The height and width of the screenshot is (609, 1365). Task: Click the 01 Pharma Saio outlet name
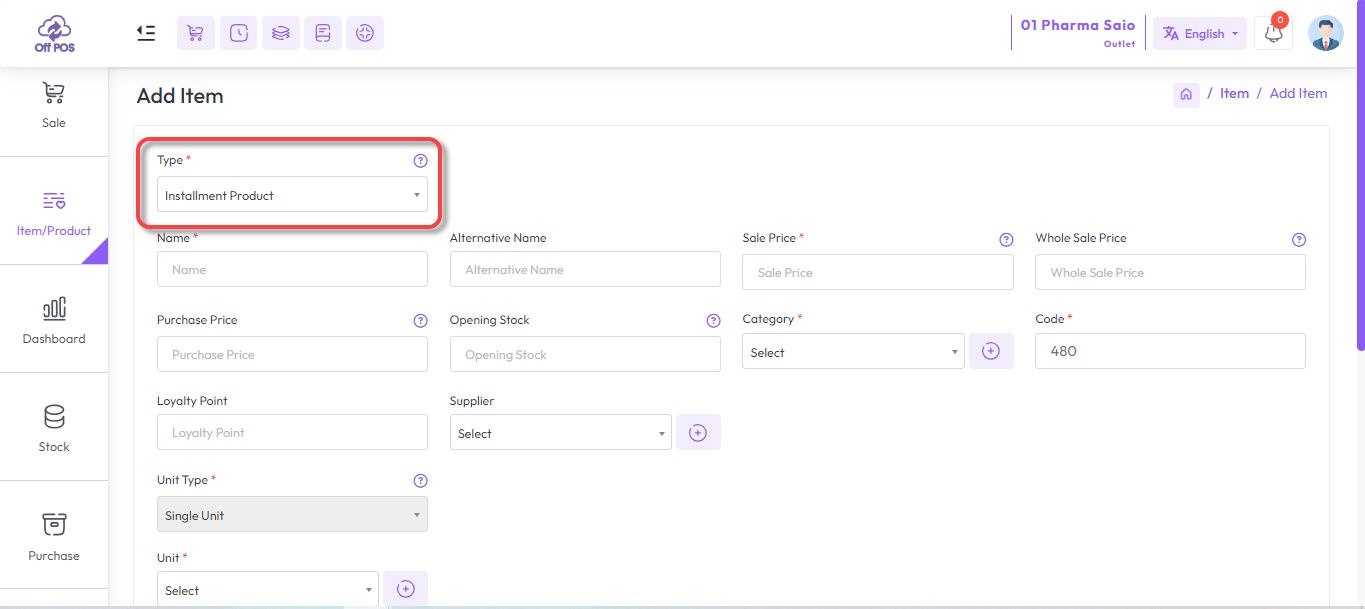tap(1078, 25)
